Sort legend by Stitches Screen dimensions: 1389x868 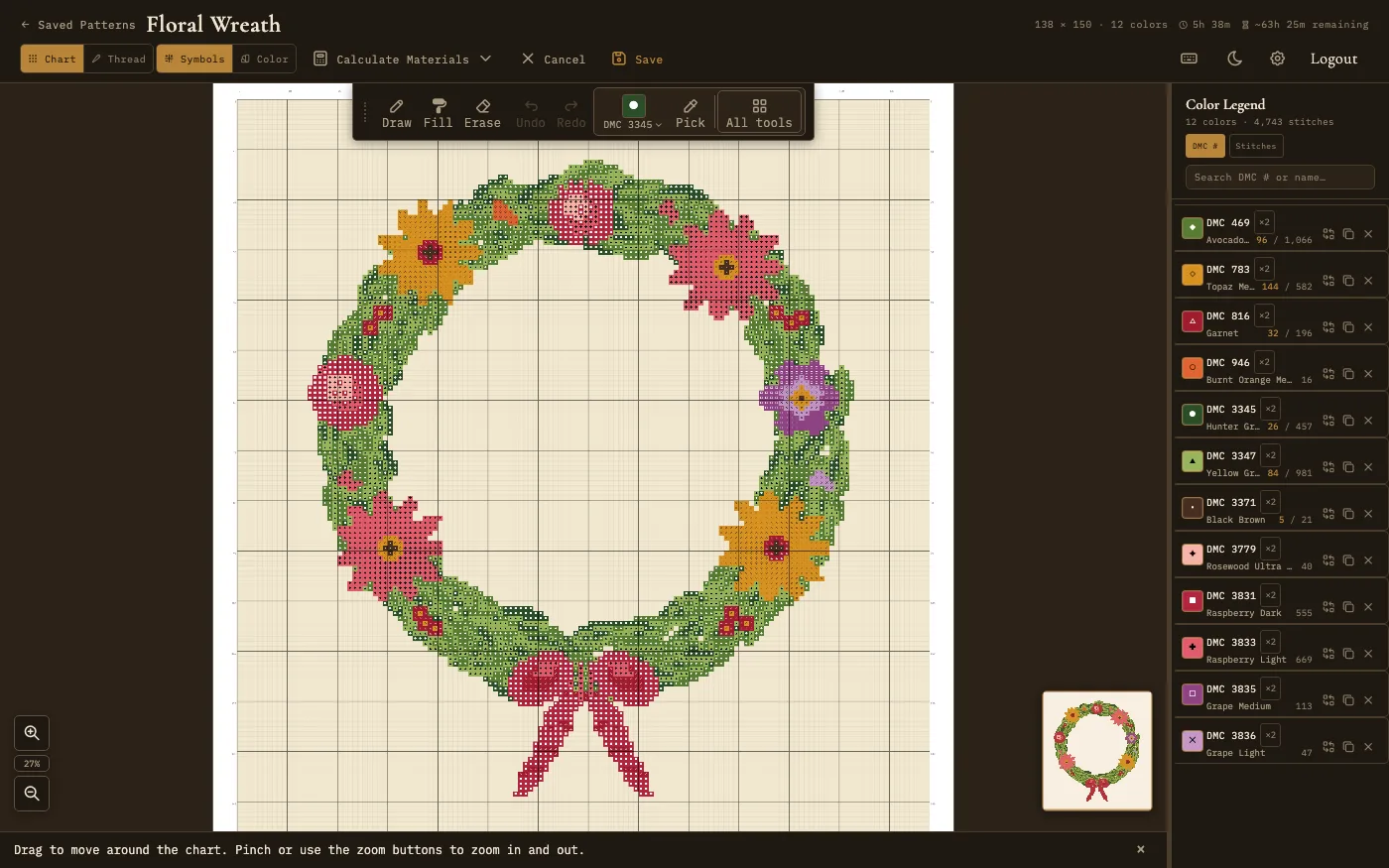click(x=1256, y=146)
